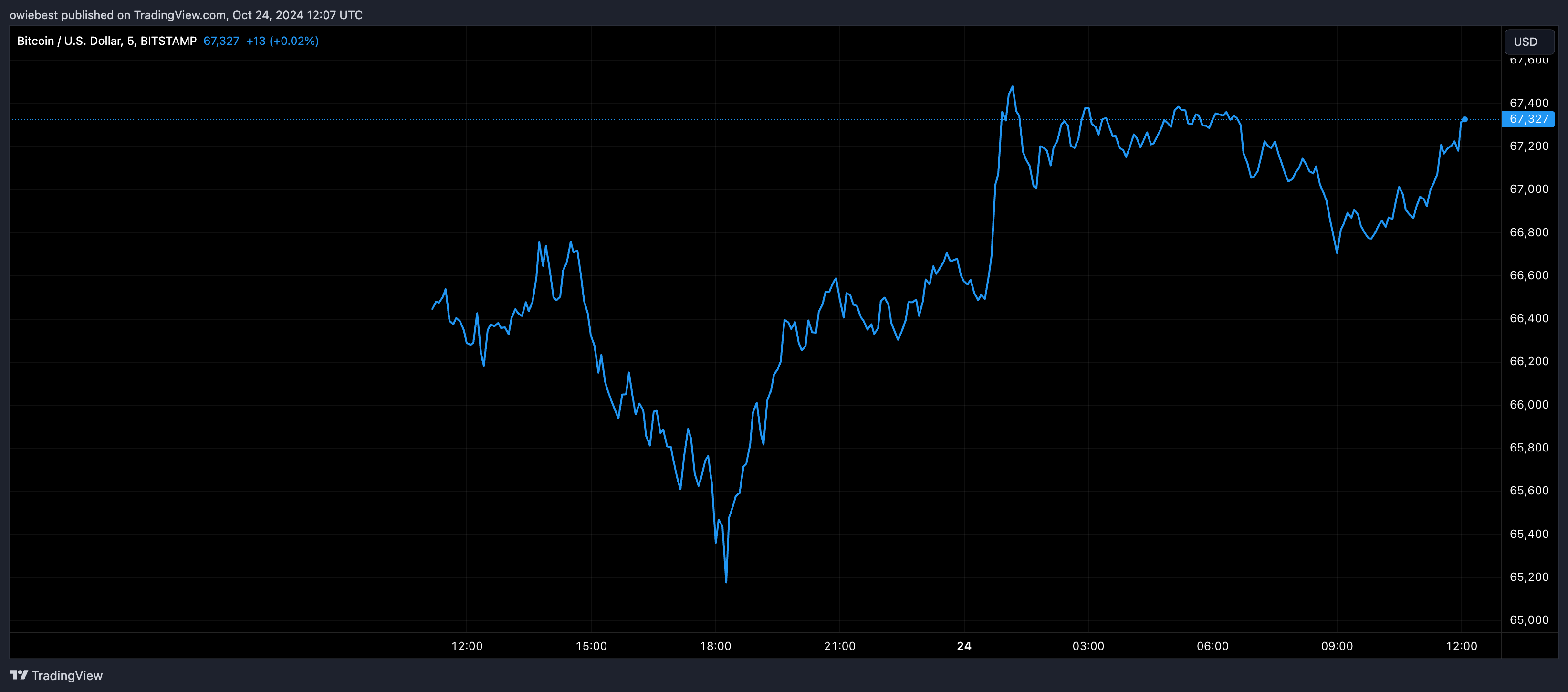Click the 65,200 price axis label
Viewport: 1568px width, 692px height.
pyautogui.click(x=1529, y=577)
